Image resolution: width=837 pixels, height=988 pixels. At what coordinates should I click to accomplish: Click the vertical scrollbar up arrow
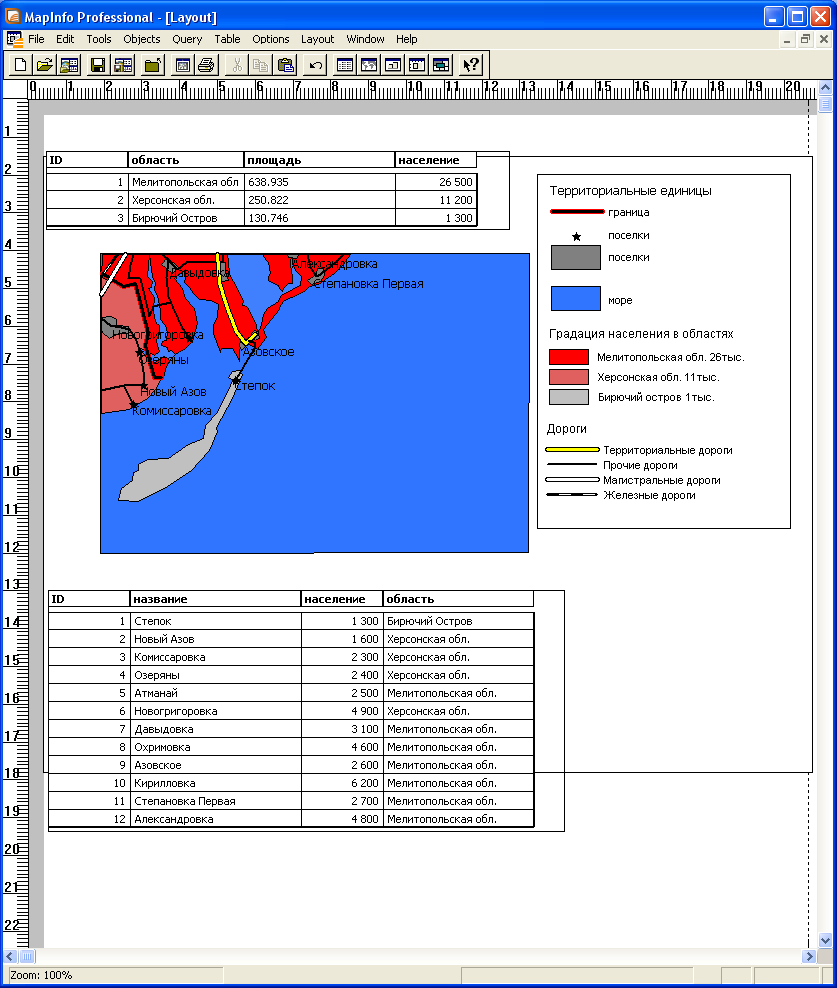825,88
